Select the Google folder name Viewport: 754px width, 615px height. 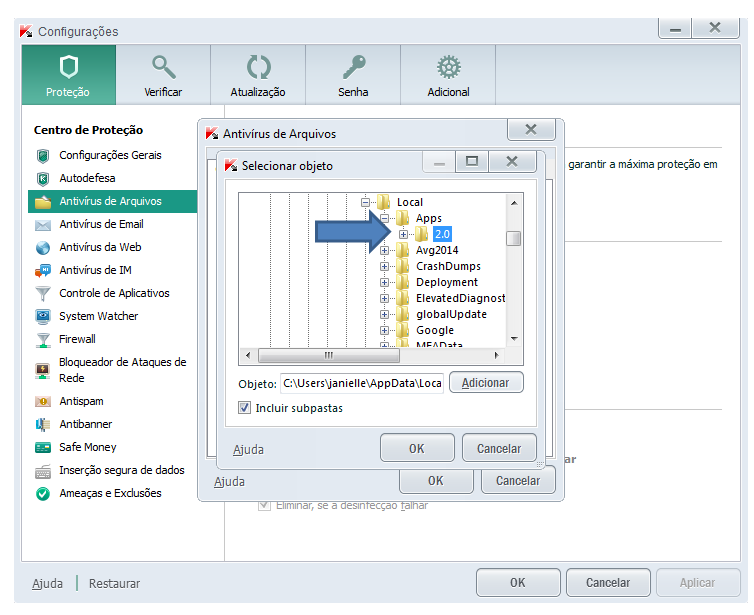[435, 330]
